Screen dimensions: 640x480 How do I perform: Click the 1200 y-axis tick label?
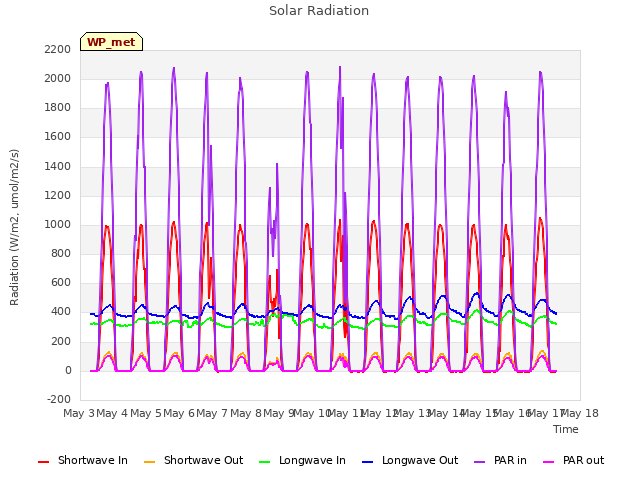coord(58,196)
